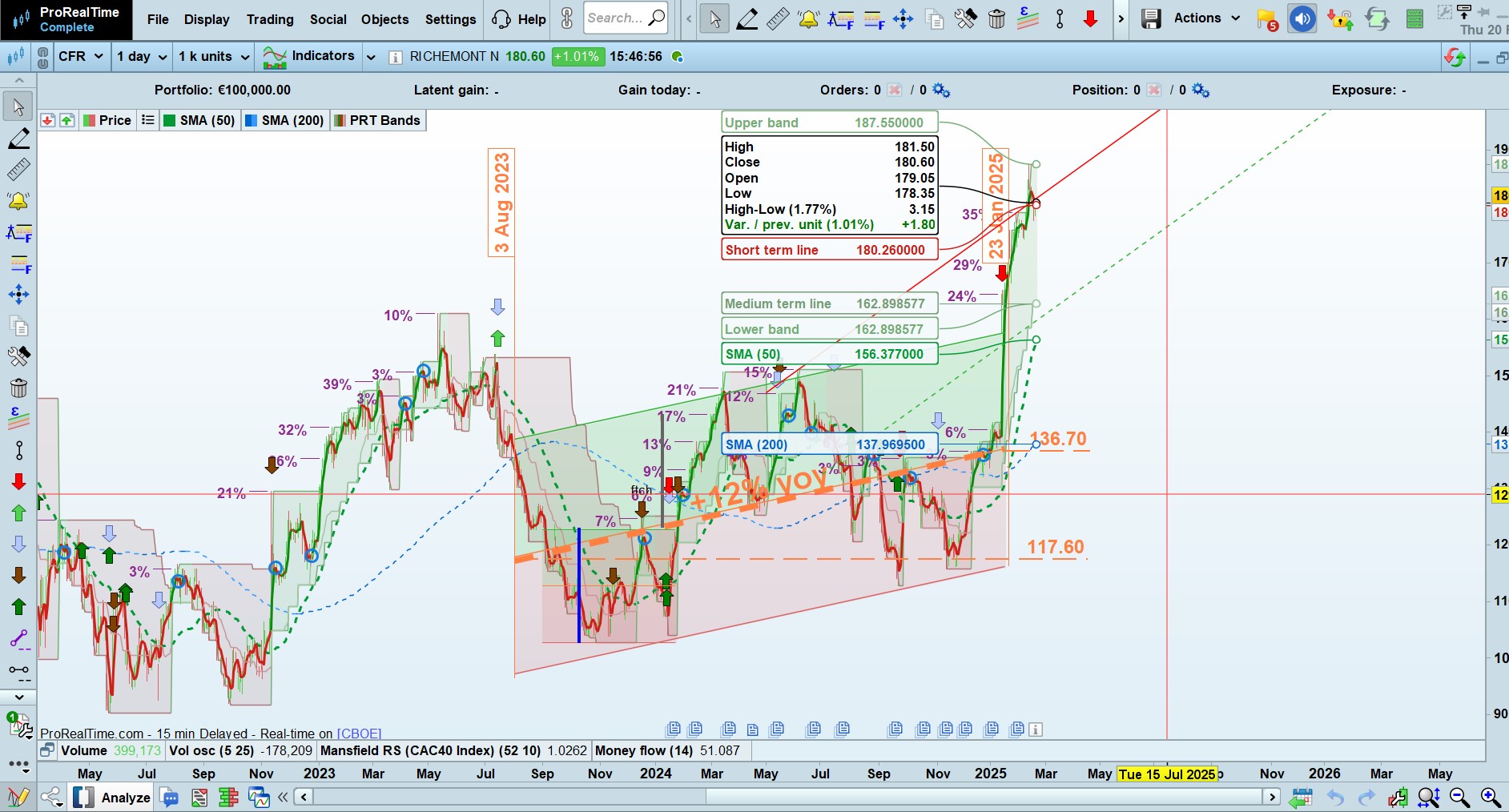Viewport: 1509px width, 812px height.
Task: Collapse the left sidebar with the up chevron
Action: [x=19, y=81]
